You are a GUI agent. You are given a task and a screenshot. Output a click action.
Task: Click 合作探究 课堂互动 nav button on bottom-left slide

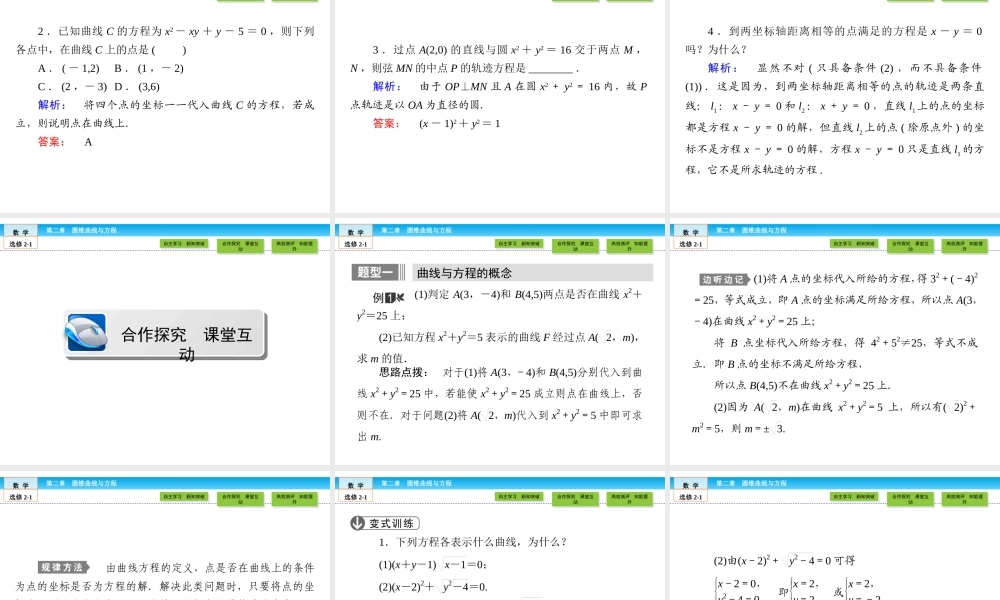tap(242, 496)
